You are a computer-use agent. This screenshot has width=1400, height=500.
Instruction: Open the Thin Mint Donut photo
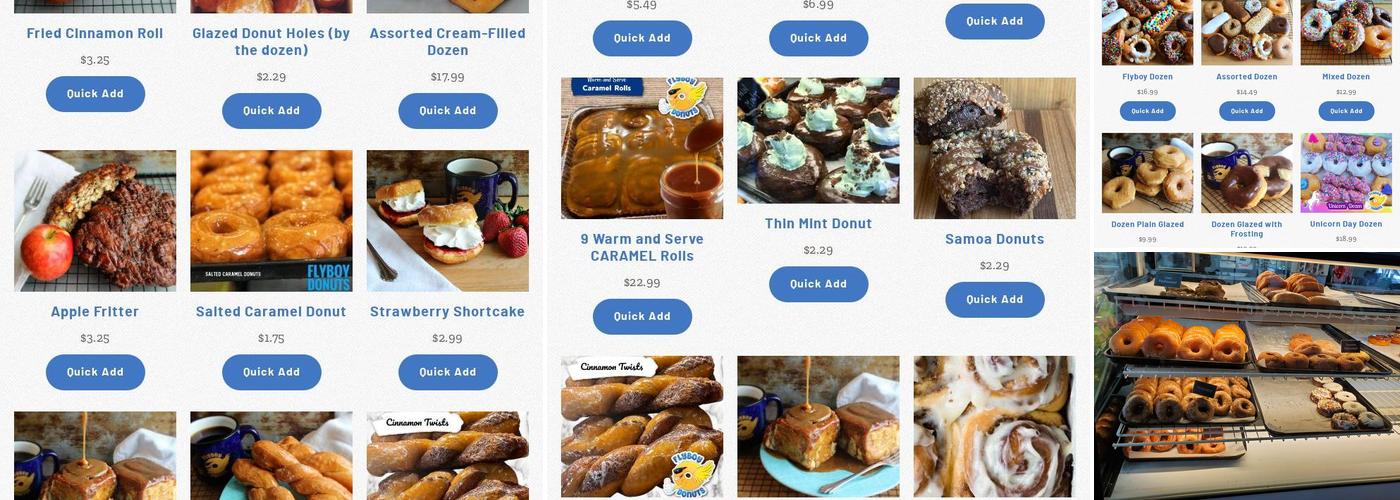point(818,141)
